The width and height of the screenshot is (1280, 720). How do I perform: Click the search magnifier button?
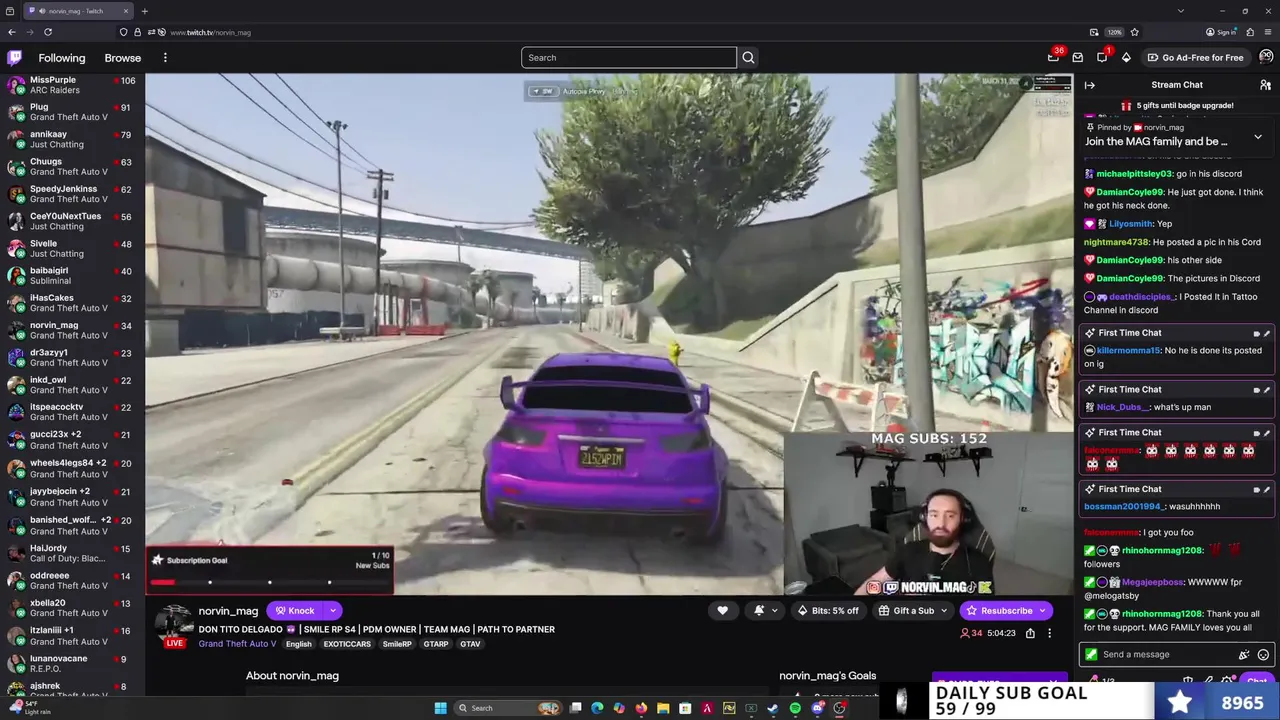748,58
